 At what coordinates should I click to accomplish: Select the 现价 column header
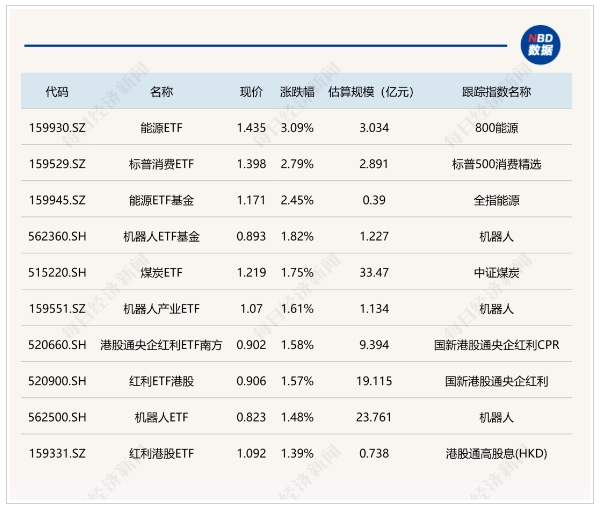point(251,92)
